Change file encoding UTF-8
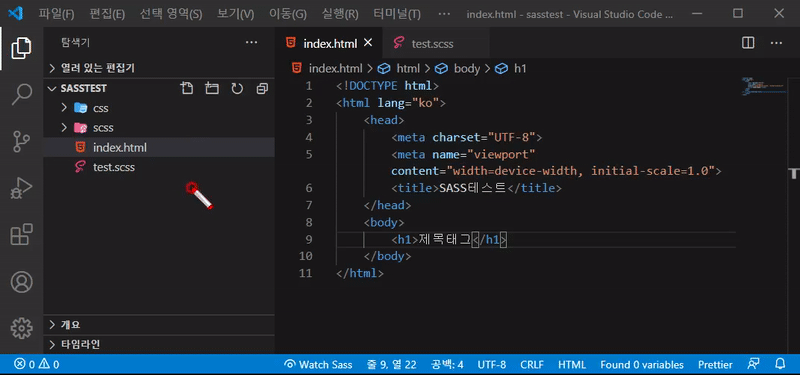 pos(492,364)
